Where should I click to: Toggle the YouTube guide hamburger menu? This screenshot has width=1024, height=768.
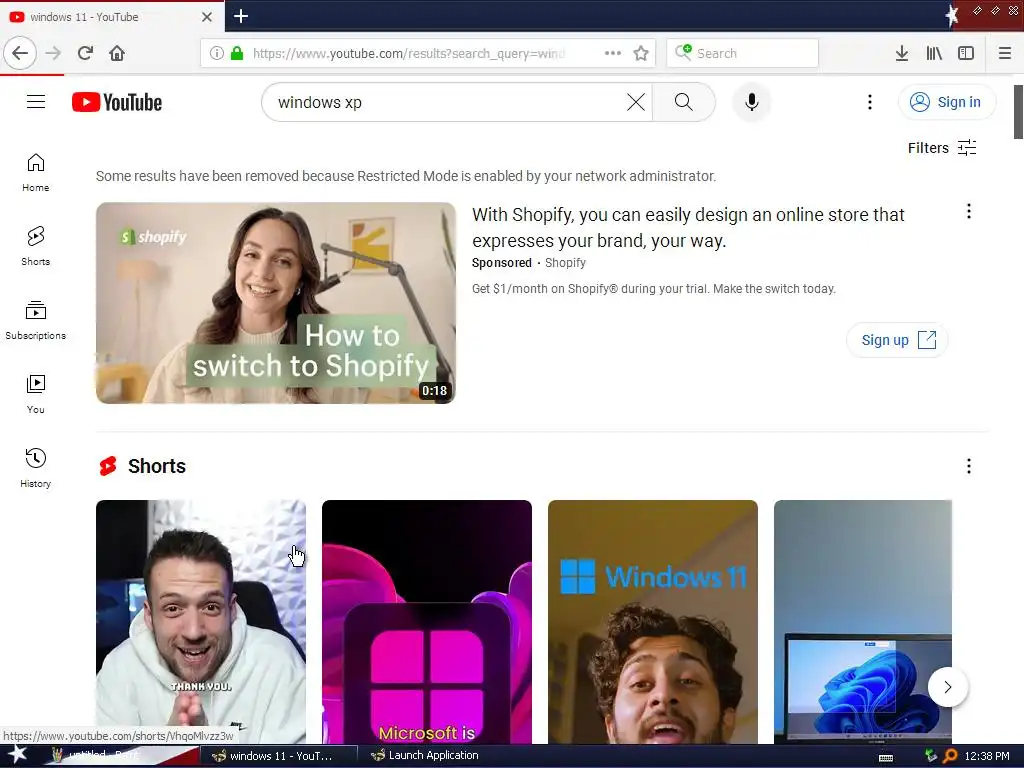(36, 102)
